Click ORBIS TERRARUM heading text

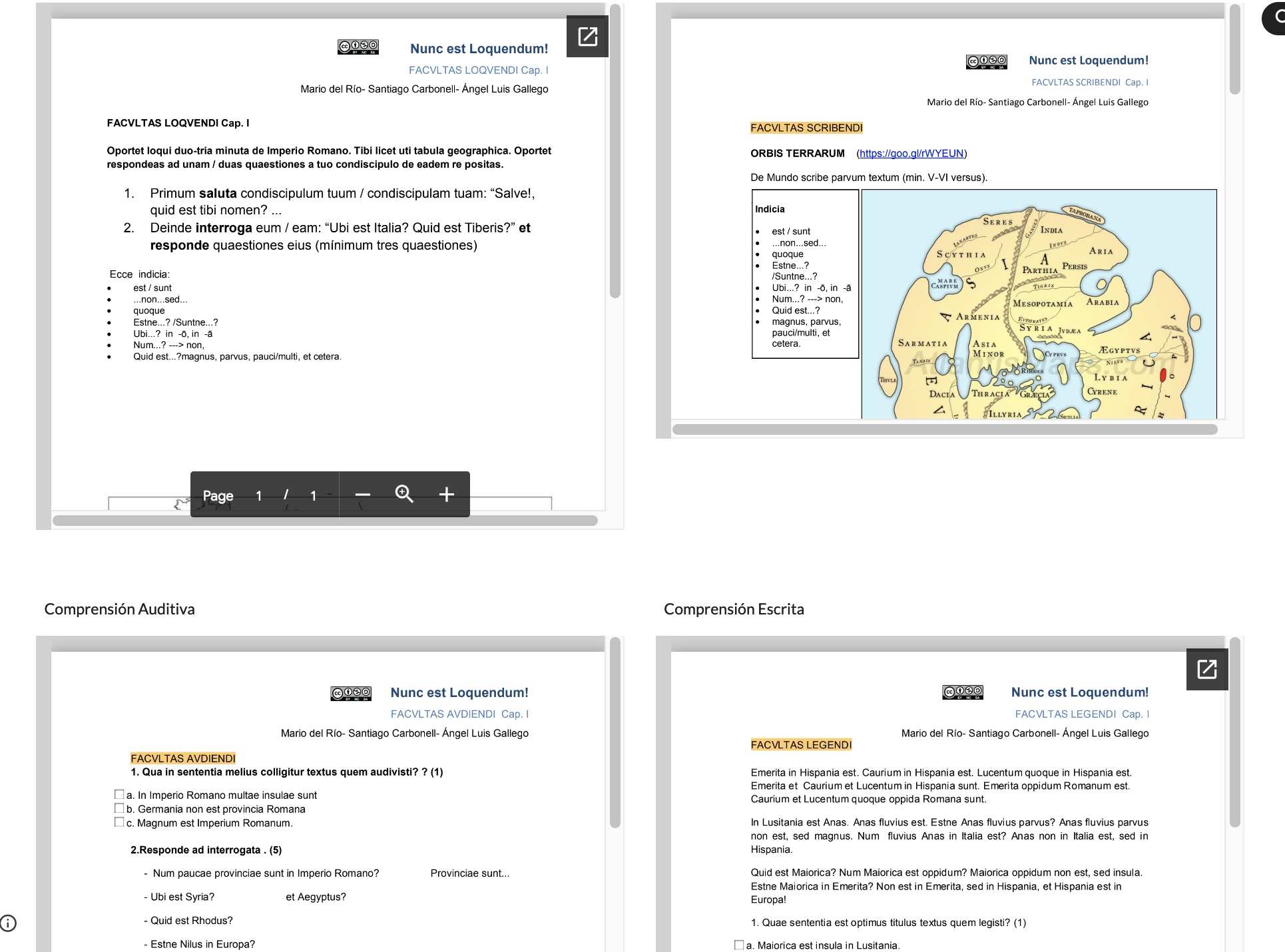click(798, 154)
